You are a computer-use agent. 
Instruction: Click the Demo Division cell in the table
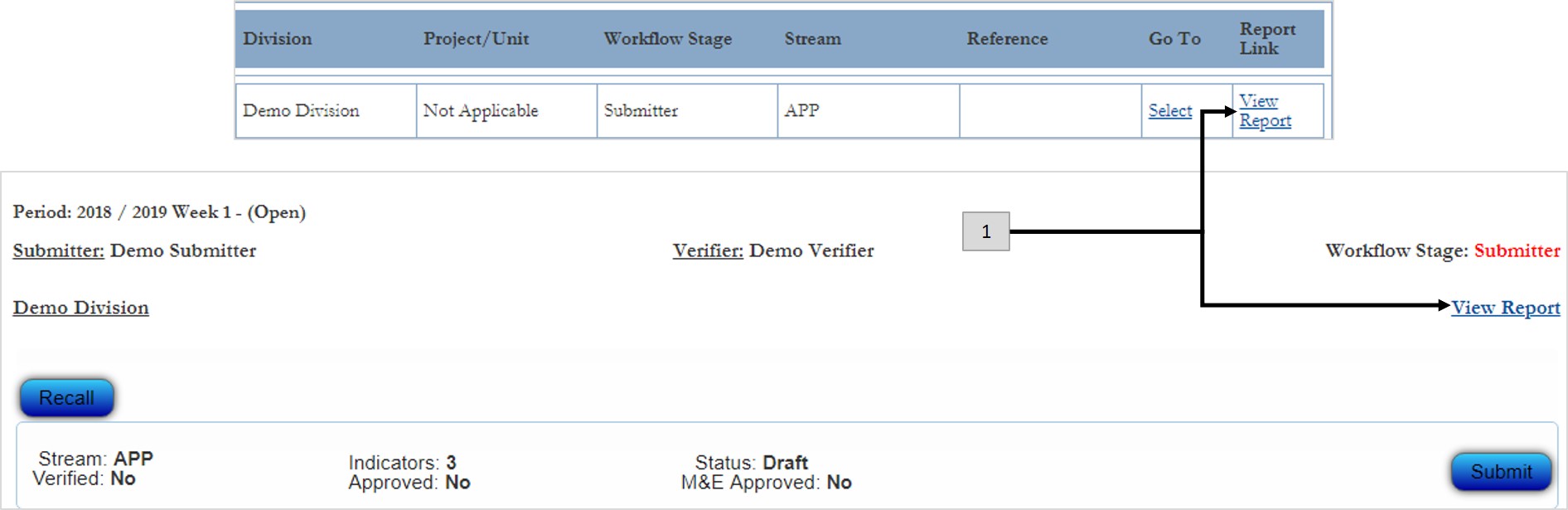coord(301,111)
